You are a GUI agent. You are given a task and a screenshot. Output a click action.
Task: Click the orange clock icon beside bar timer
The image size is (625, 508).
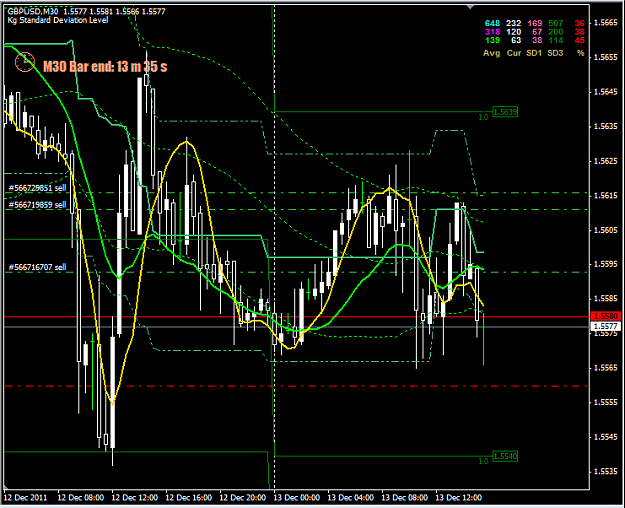click(25, 62)
